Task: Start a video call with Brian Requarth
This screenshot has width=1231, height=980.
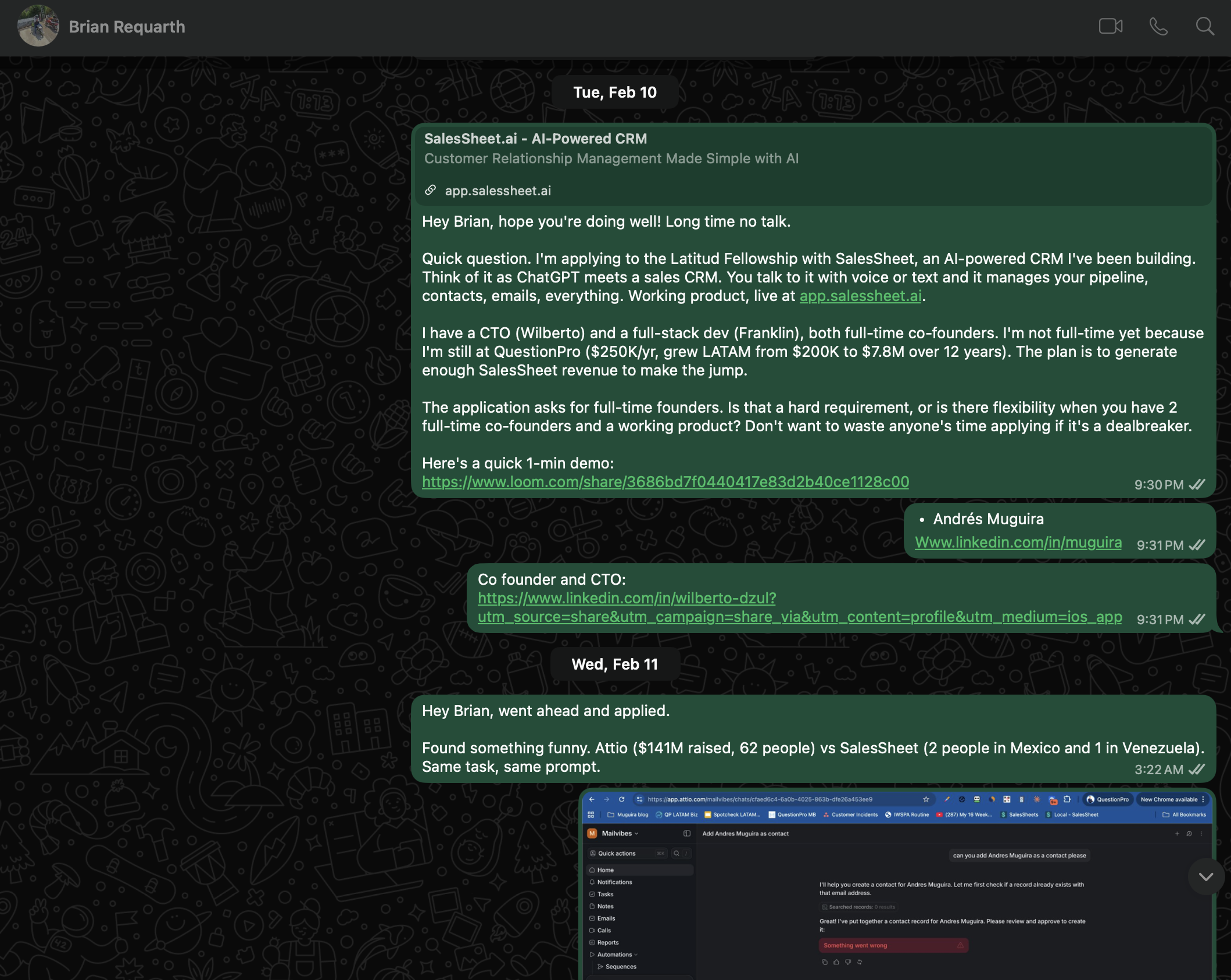Action: 1110,27
